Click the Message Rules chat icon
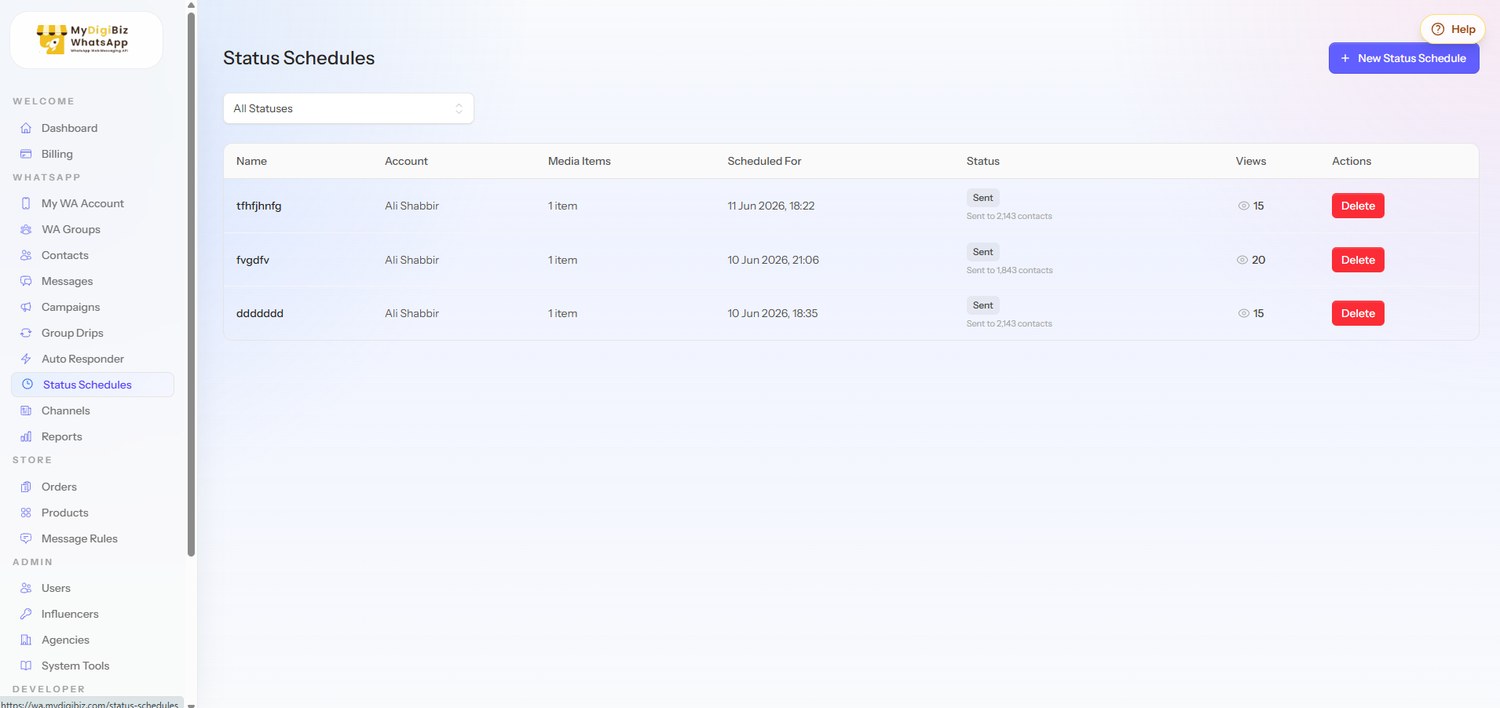The image size is (1500, 708). tap(26, 538)
